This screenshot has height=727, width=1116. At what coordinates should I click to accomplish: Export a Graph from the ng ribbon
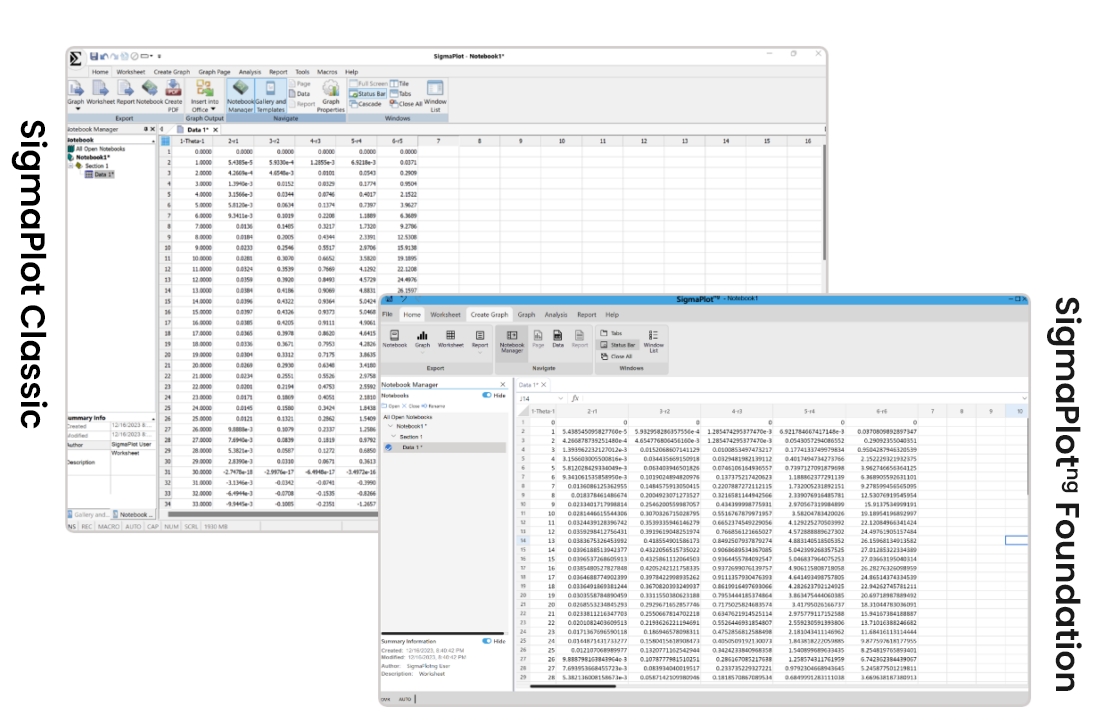click(422, 336)
